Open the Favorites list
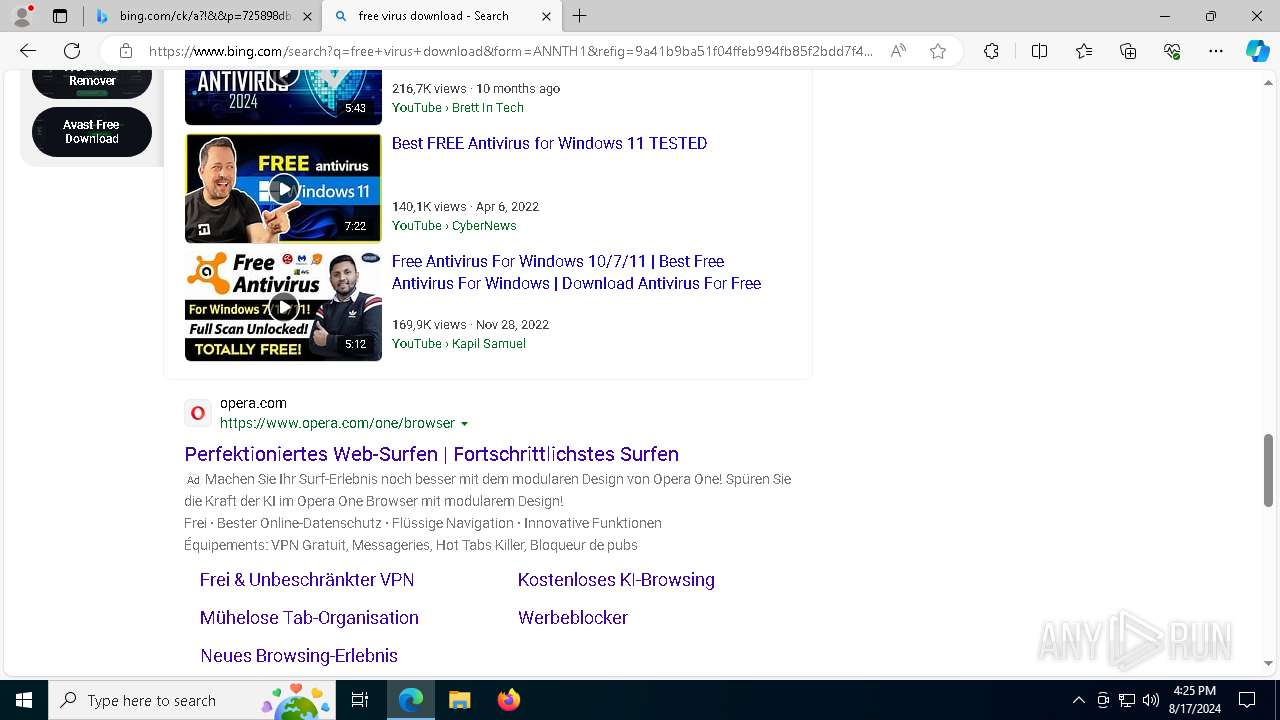The width and height of the screenshot is (1280, 720). point(1084,51)
